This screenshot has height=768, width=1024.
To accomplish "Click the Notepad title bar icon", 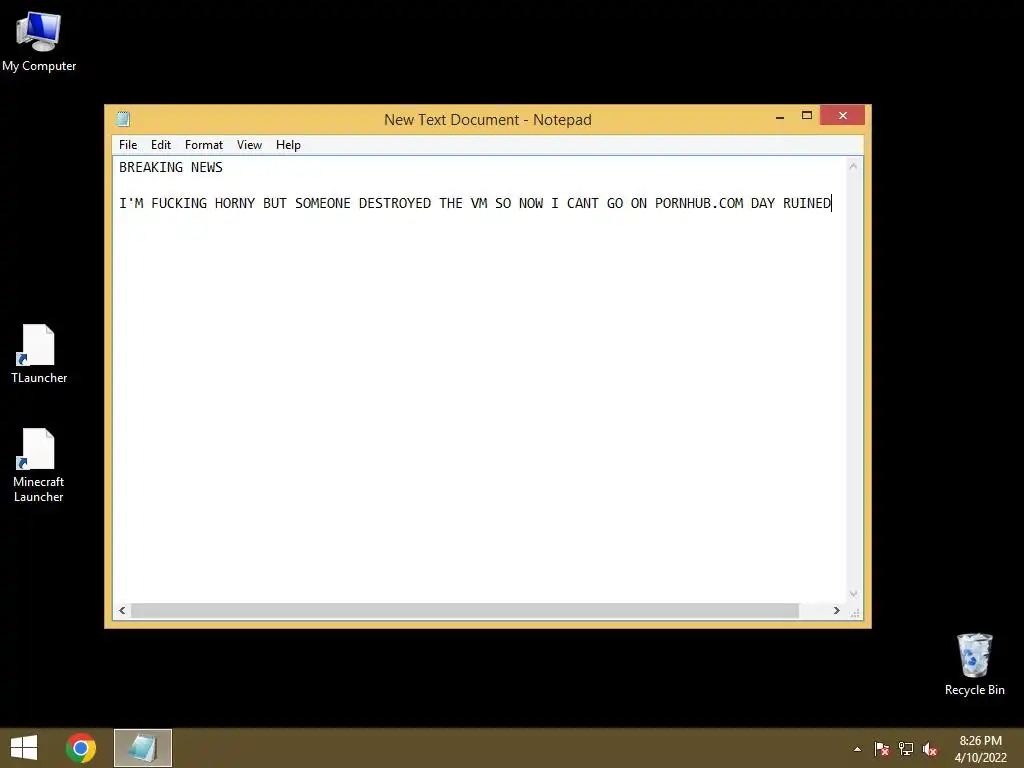I will click(123, 119).
